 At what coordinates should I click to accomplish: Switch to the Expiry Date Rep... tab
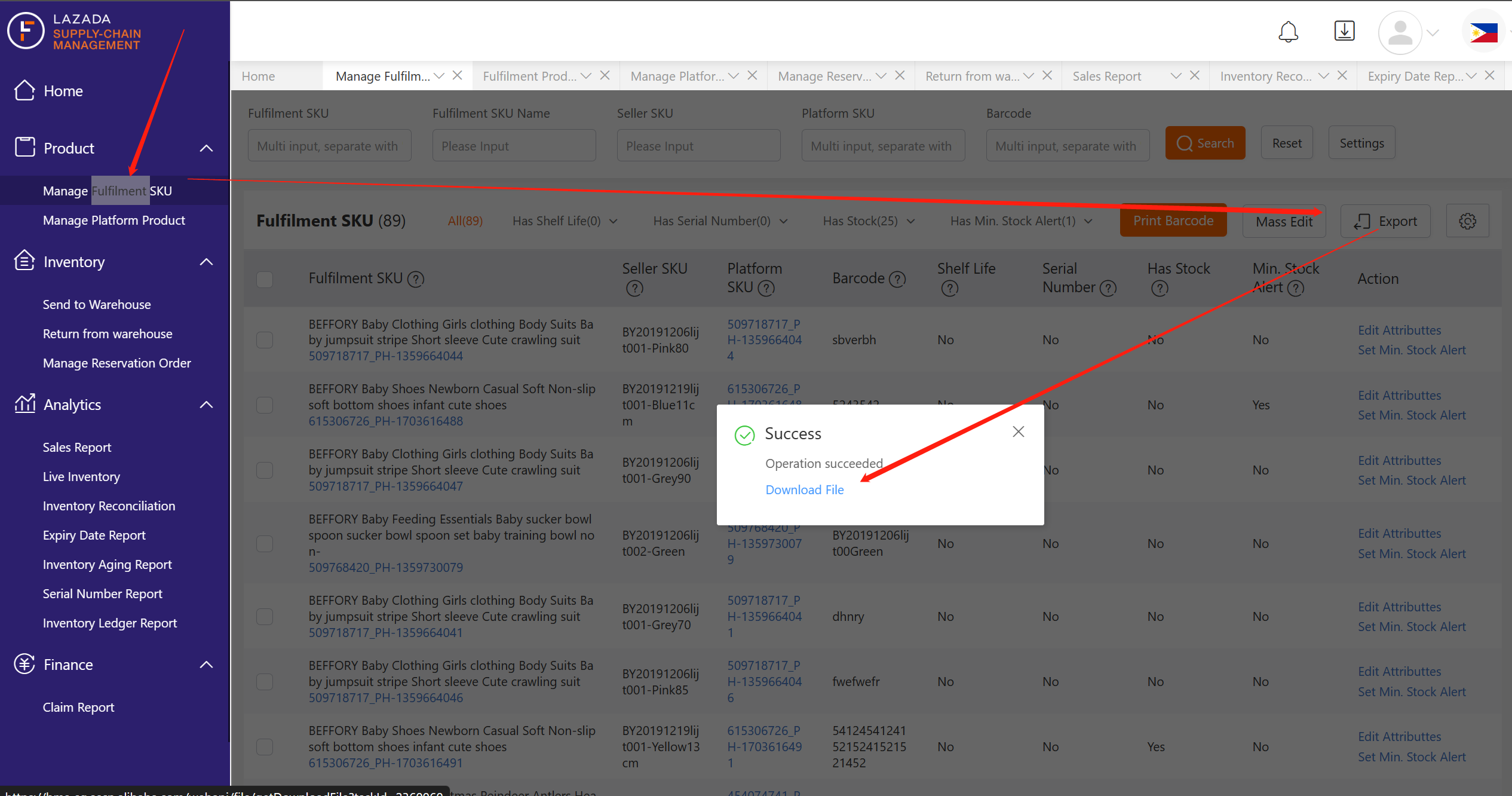coord(1416,76)
